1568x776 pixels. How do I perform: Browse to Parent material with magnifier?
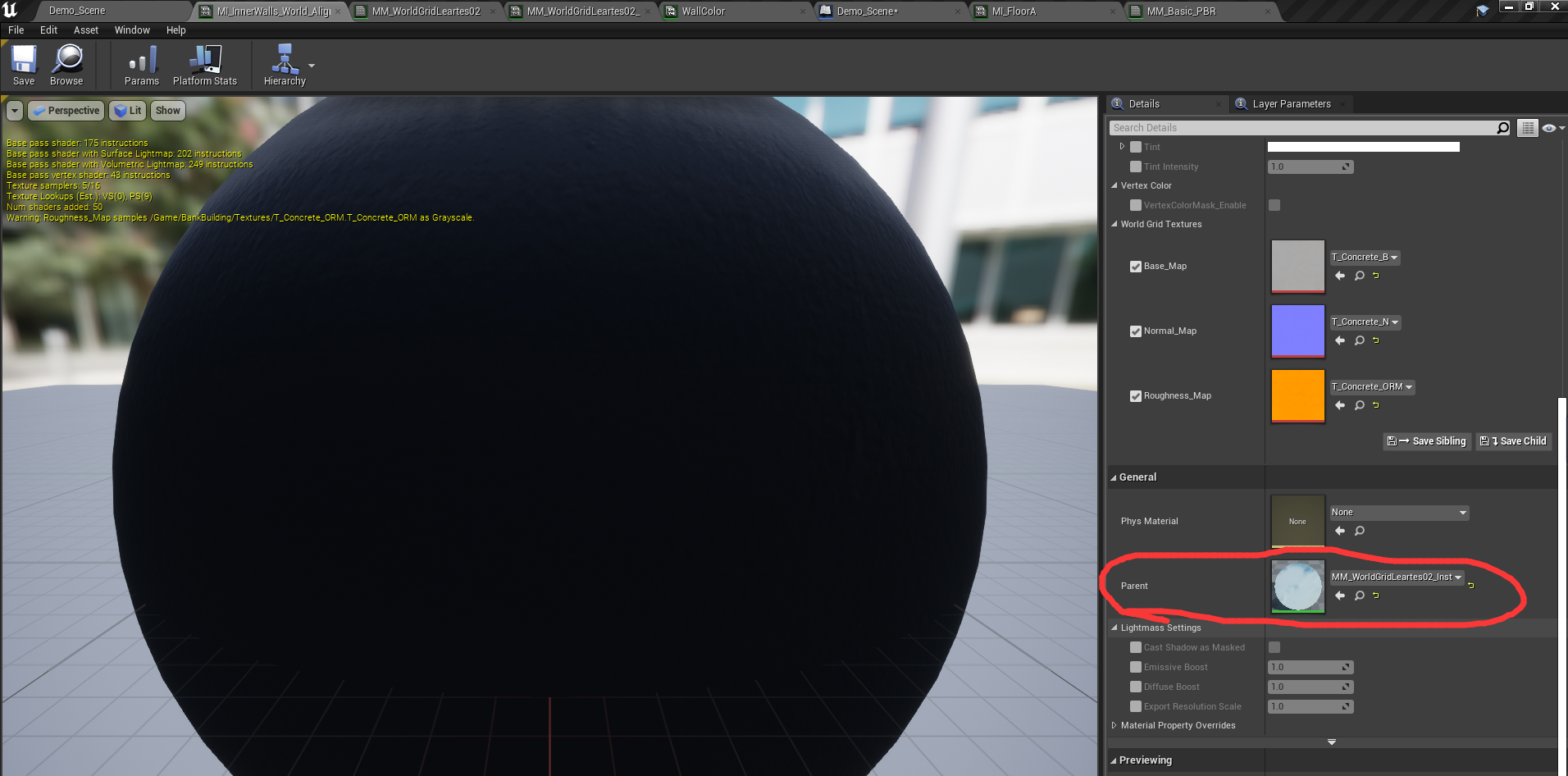point(1359,596)
